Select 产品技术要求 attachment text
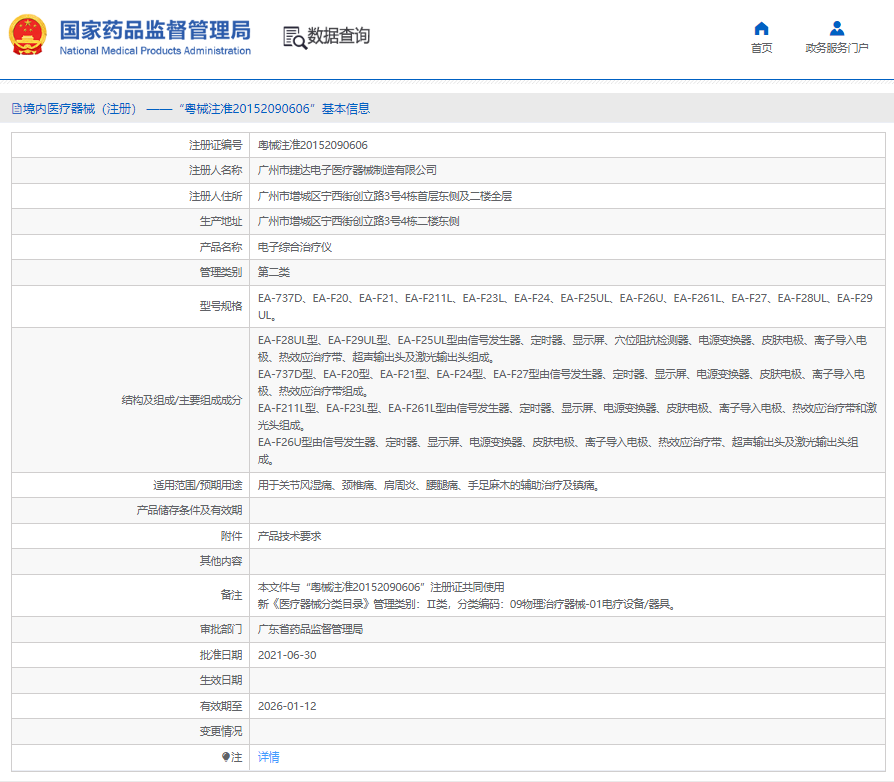The height and width of the screenshot is (782, 894). click(290, 536)
